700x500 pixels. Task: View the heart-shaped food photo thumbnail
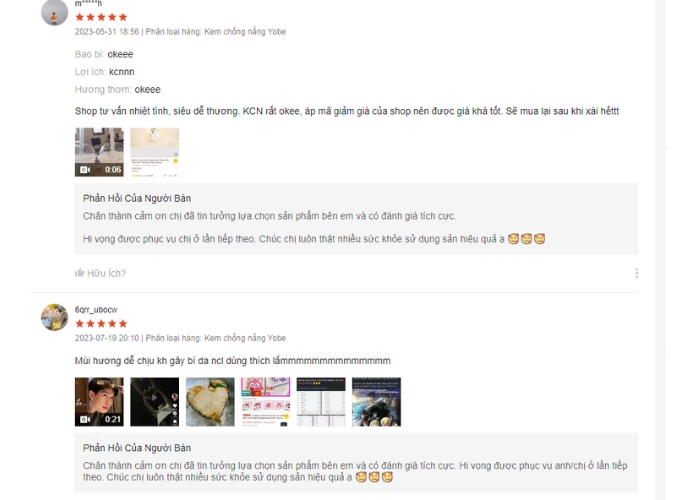click(x=210, y=402)
